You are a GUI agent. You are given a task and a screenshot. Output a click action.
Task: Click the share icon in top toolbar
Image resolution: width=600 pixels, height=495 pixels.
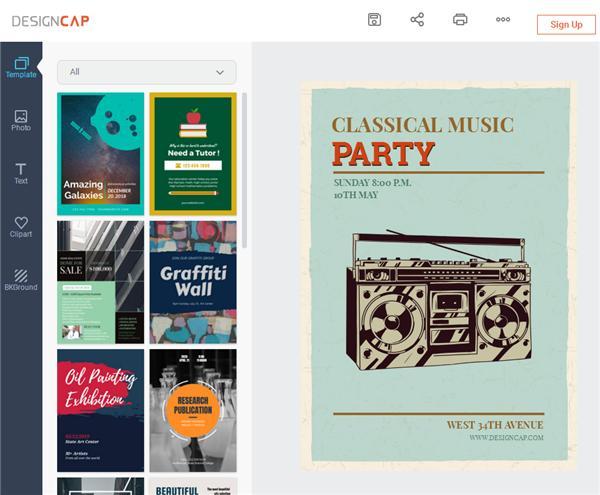[417, 20]
